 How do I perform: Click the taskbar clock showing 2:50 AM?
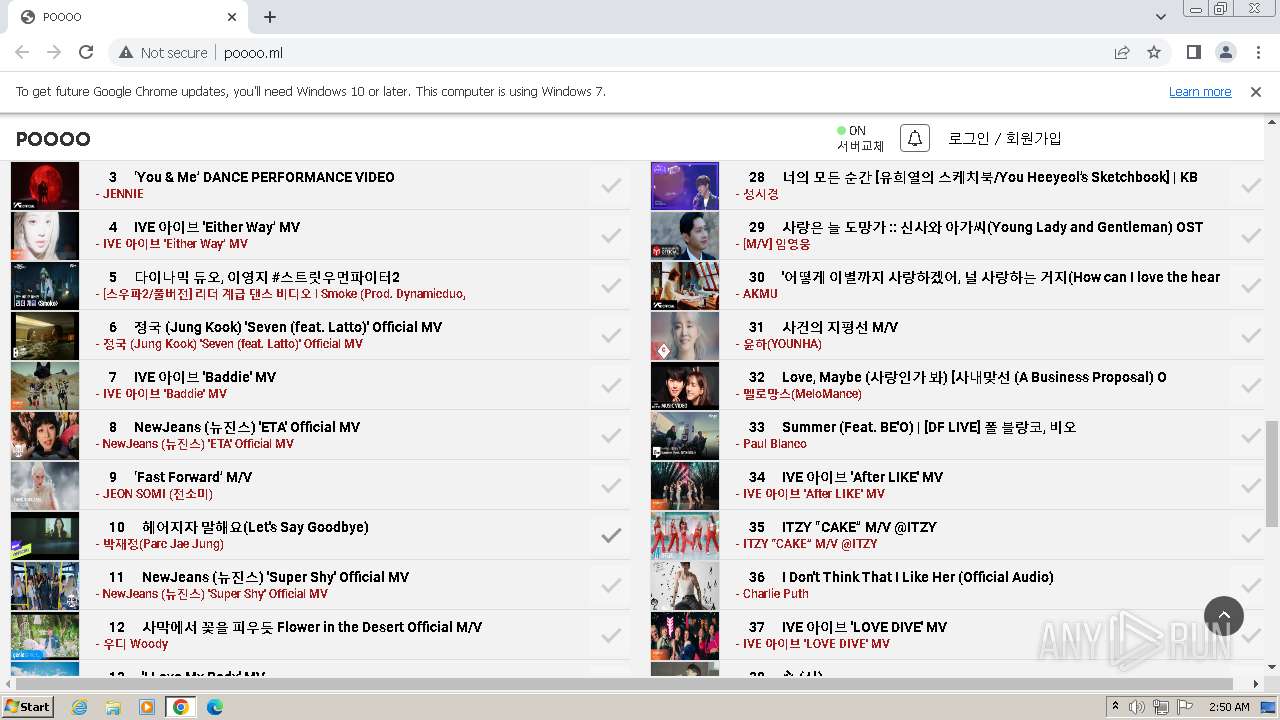(x=1229, y=707)
